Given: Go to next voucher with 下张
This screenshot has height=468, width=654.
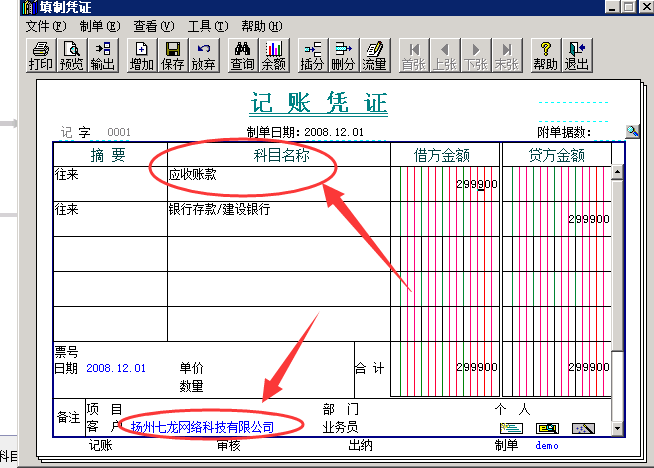Looking at the screenshot, I should [475, 55].
